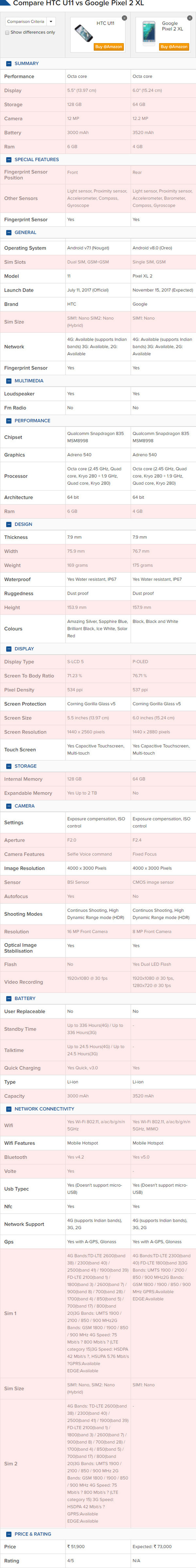The width and height of the screenshot is (196, 1568).
Task: Enable Show differences only checkbox
Action: coord(7,32)
